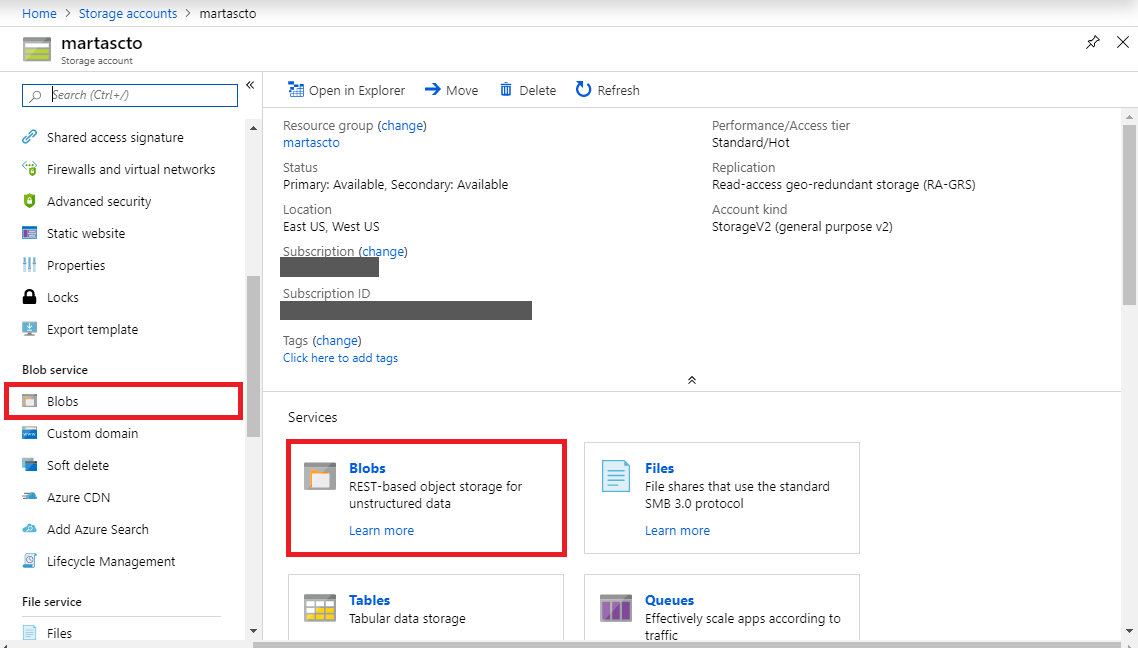Collapse the sidebar with the double chevron

pos(250,85)
